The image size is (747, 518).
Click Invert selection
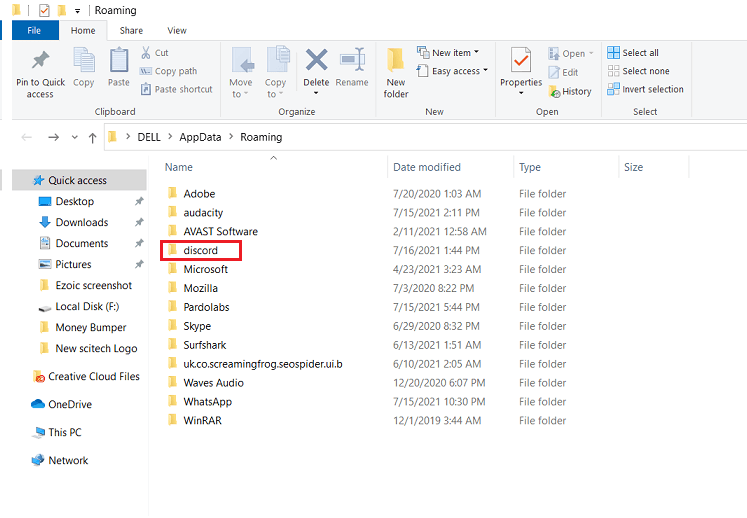click(x=646, y=89)
